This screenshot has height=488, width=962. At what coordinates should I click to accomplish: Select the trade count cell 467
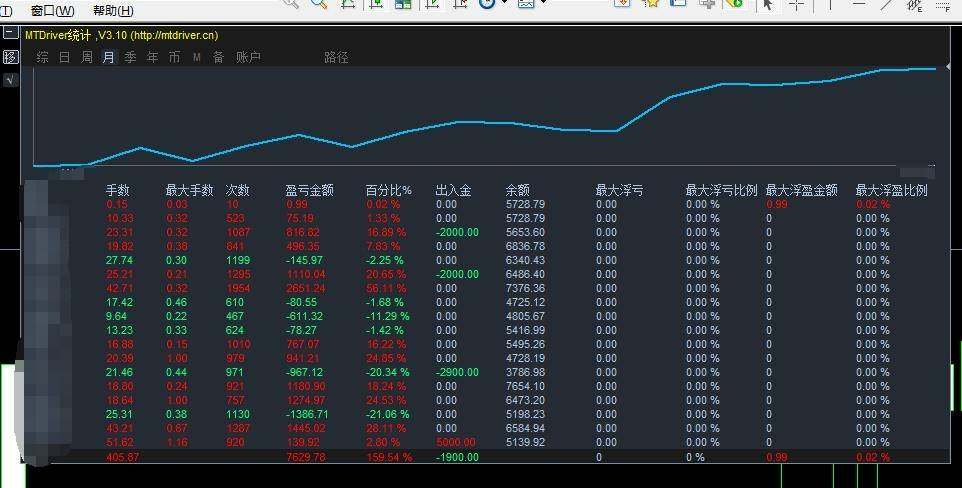[x=234, y=316]
